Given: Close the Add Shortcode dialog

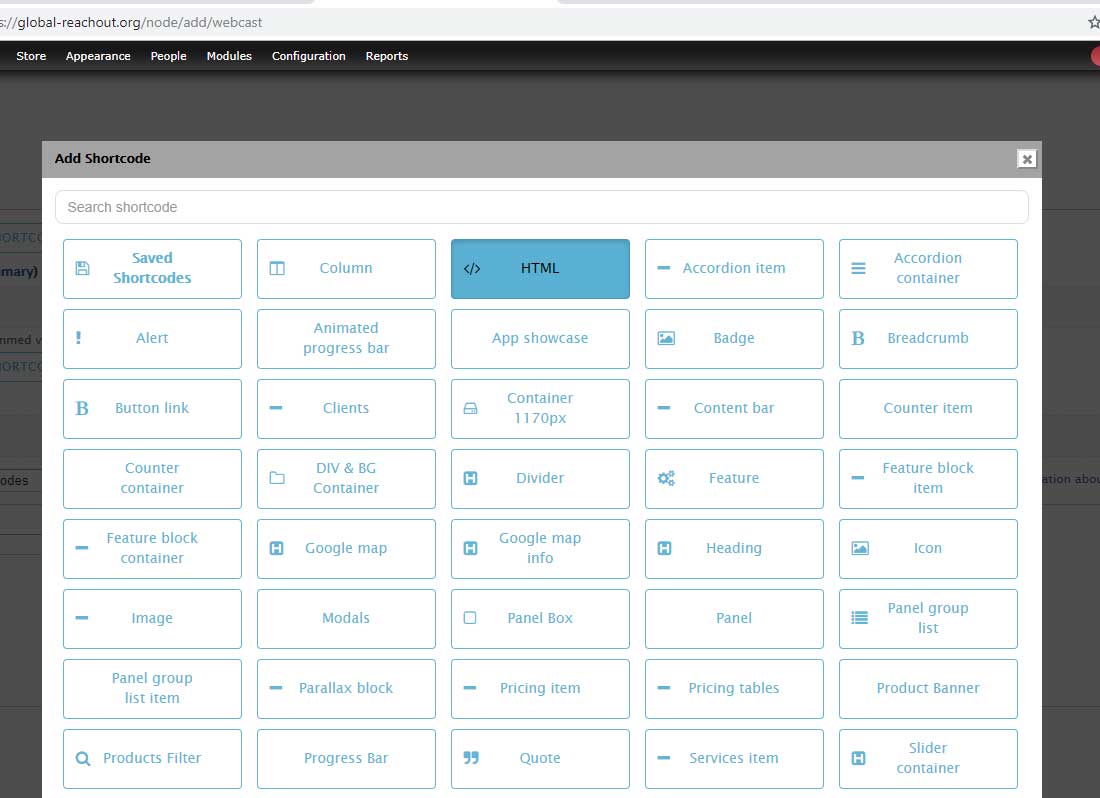Looking at the screenshot, I should pyautogui.click(x=1027, y=159).
